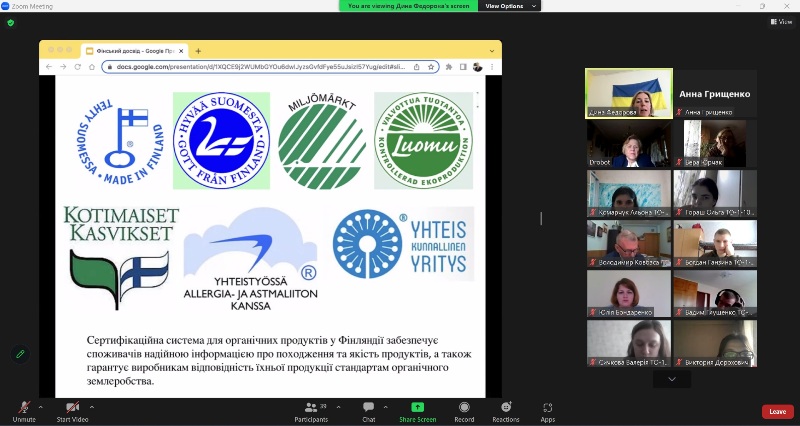The image size is (800, 426).
Task: Click the Chrome profile avatar
Action: pos(478,67)
